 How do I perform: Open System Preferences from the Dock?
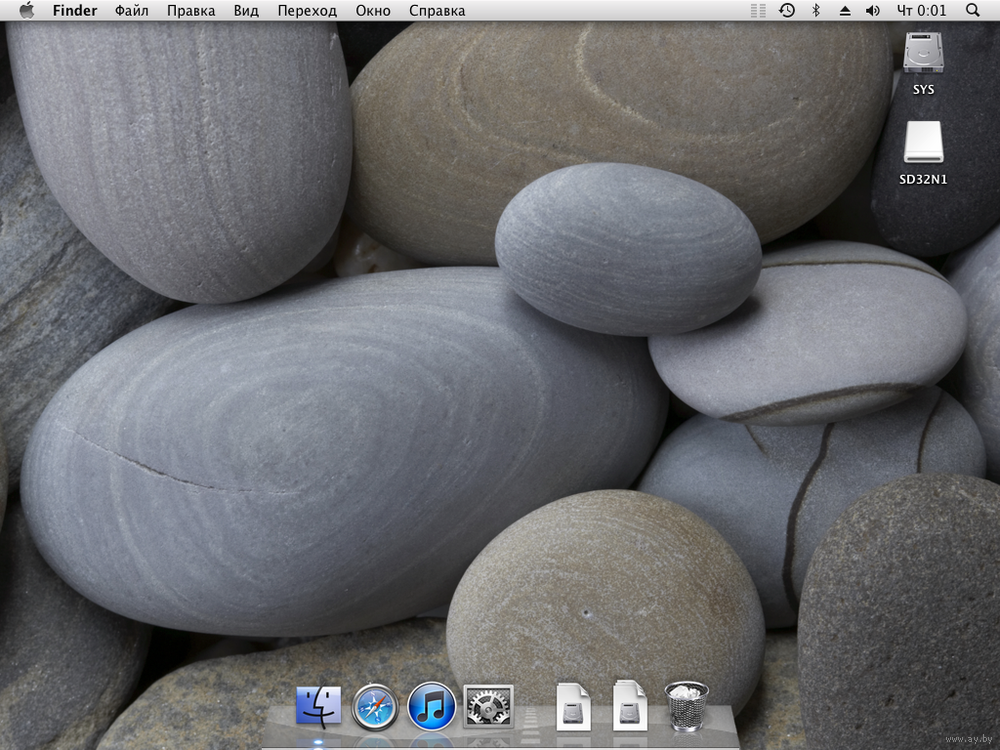coord(488,707)
